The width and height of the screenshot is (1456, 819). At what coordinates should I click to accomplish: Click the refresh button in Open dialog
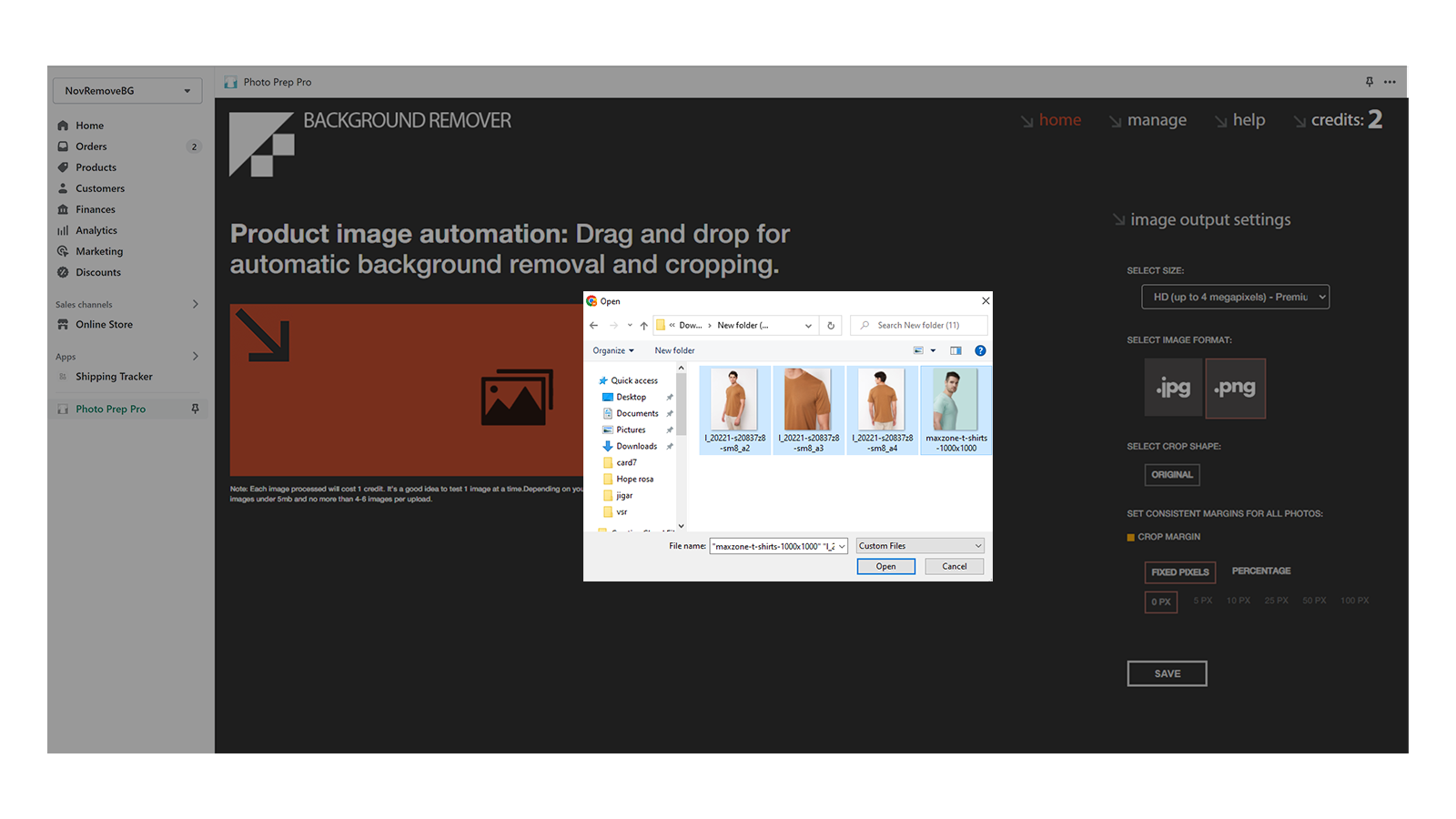(x=830, y=326)
